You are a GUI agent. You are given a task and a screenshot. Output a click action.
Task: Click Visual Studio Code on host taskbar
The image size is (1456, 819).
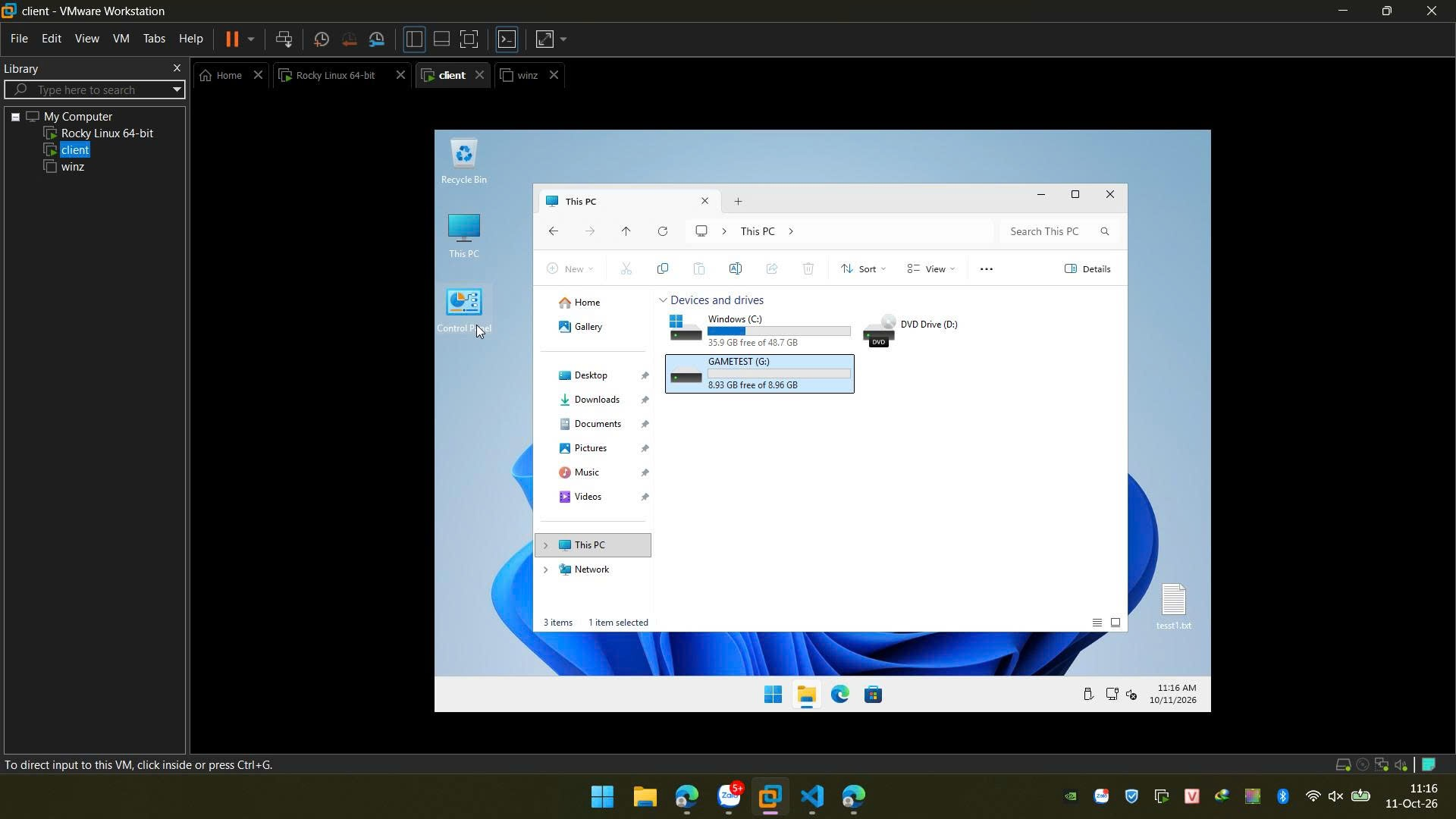point(811,796)
